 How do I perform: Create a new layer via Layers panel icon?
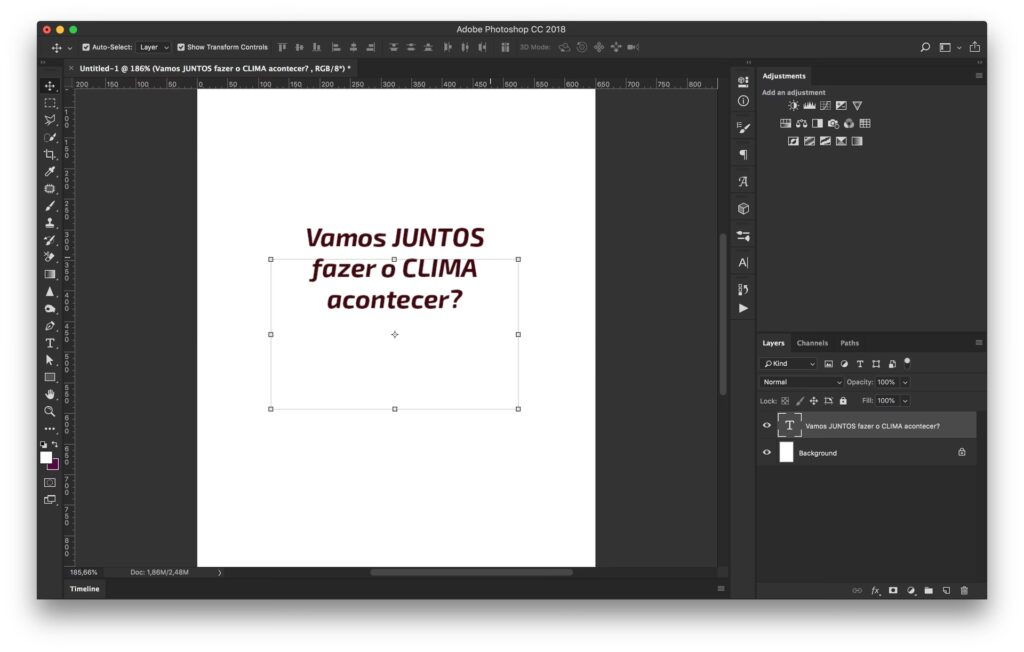(x=946, y=590)
